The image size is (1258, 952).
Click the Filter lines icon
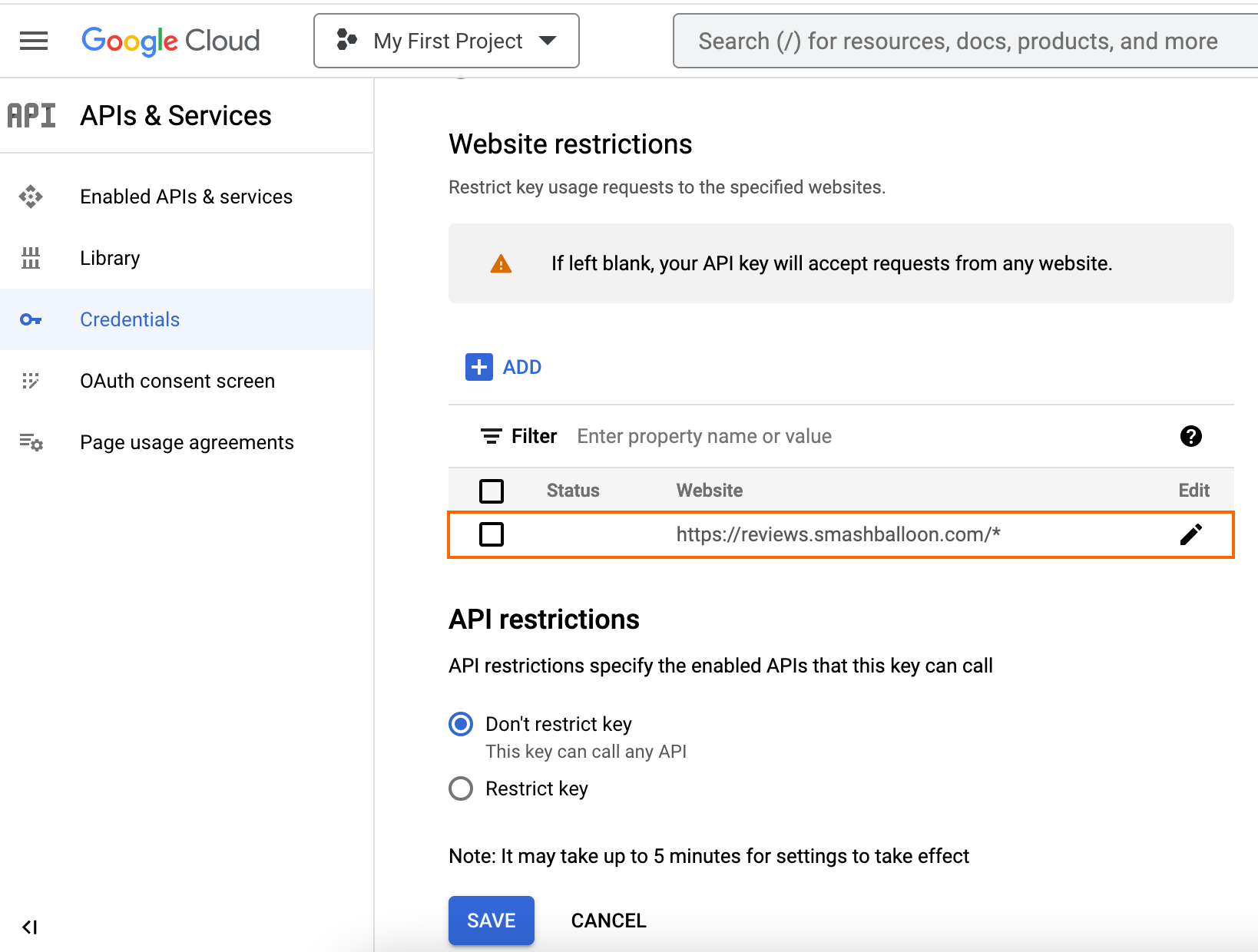492,436
